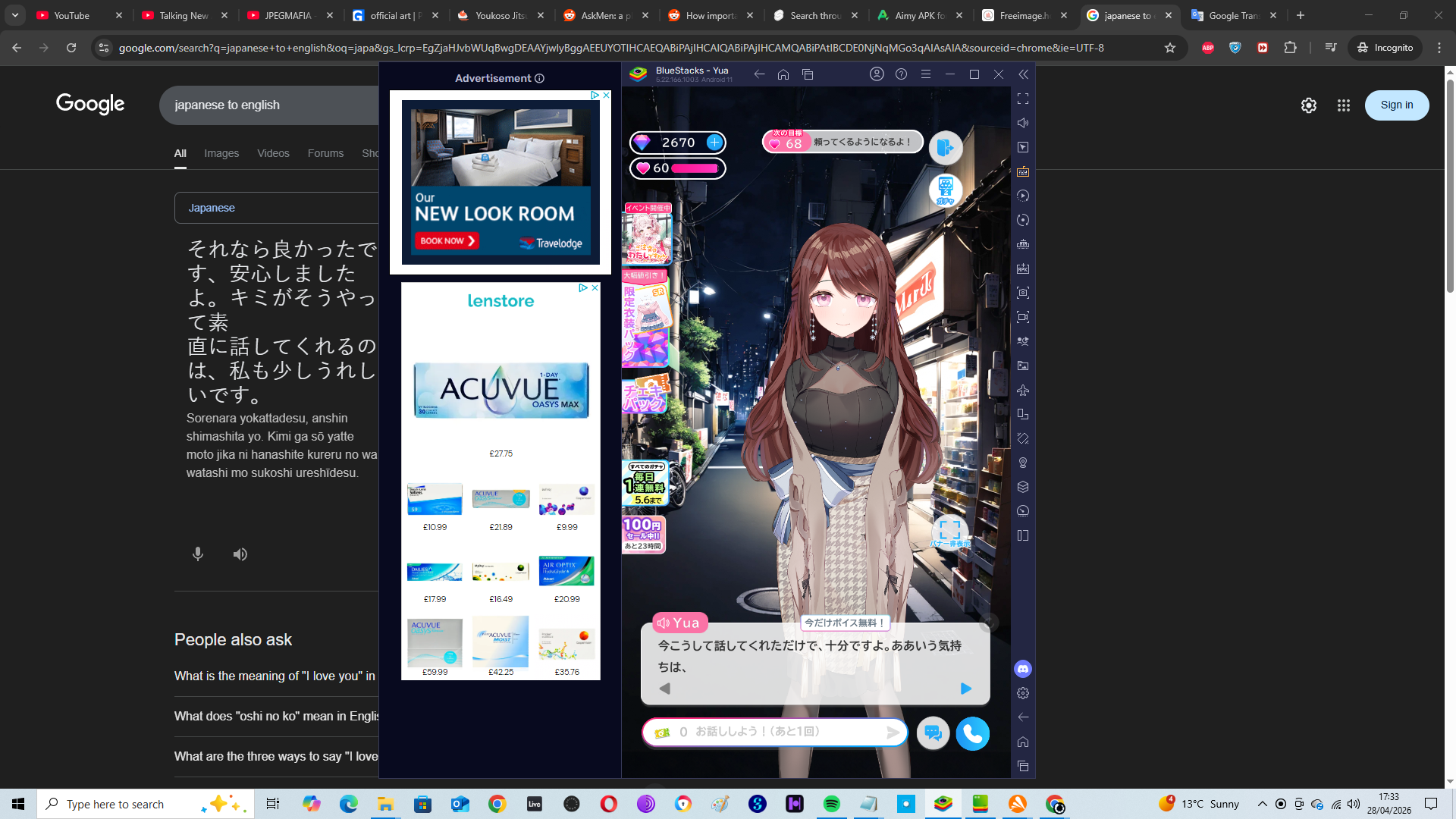Expand 'What is the meaning of I love you' question
1456x819 pixels.
coord(275,676)
